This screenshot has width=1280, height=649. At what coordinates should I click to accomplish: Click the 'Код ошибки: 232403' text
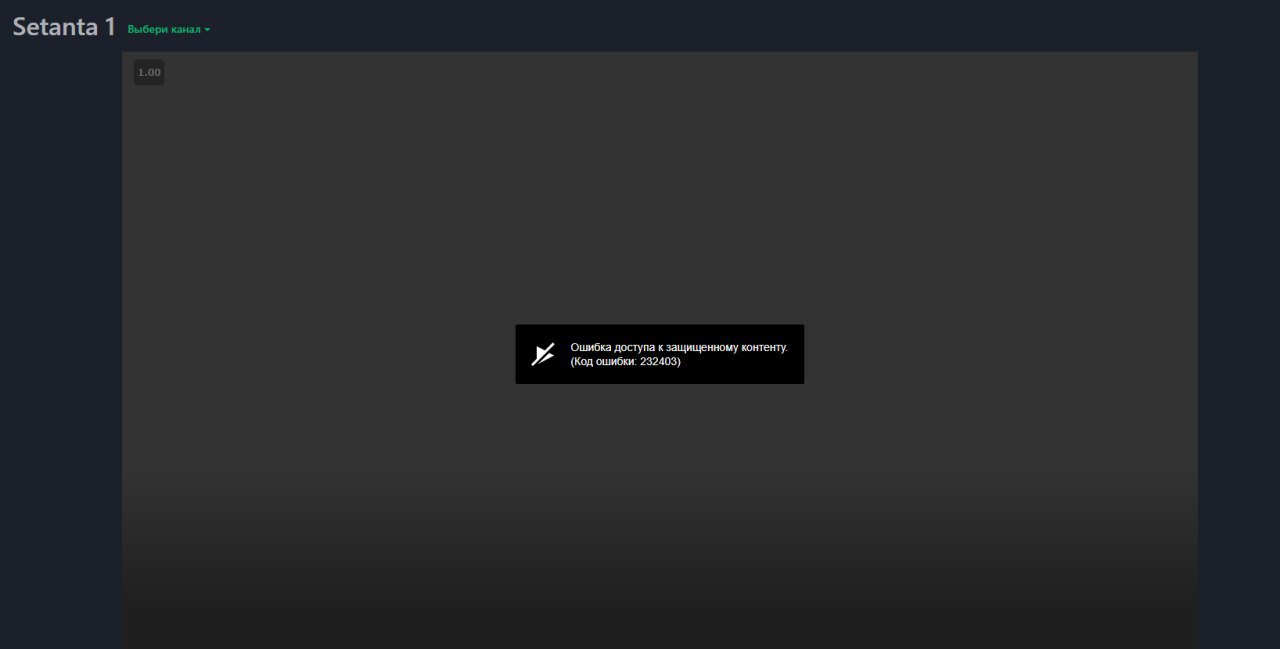[625, 361]
